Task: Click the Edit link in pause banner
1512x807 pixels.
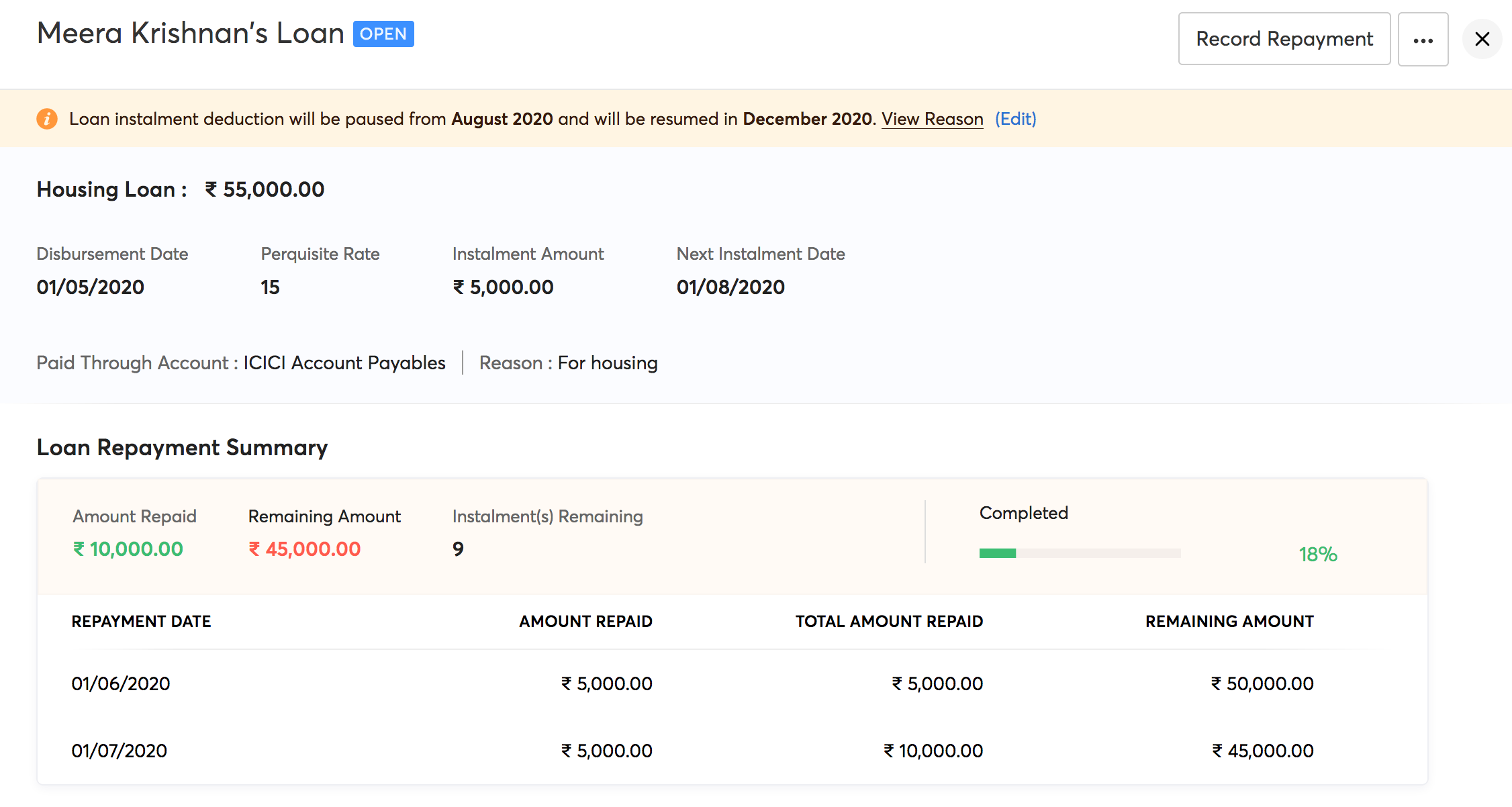Action: [1015, 119]
